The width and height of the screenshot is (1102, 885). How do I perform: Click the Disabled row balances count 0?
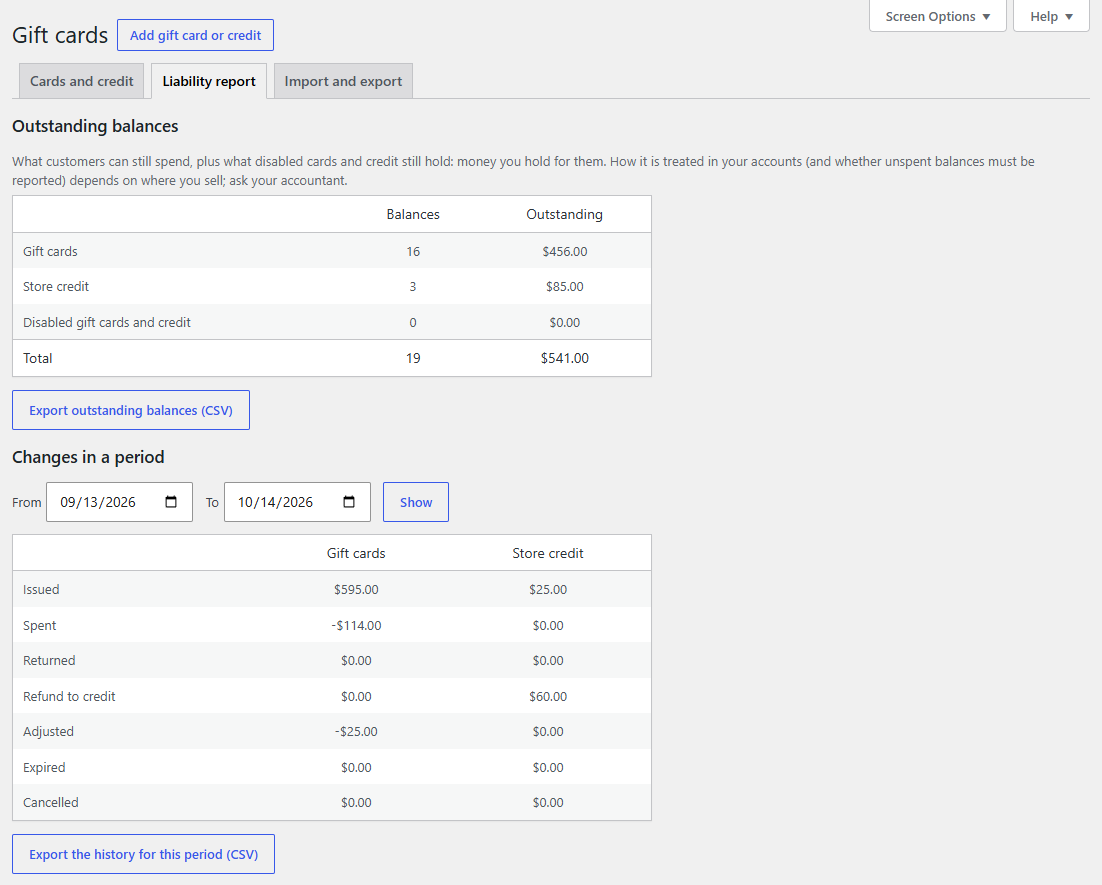413,322
